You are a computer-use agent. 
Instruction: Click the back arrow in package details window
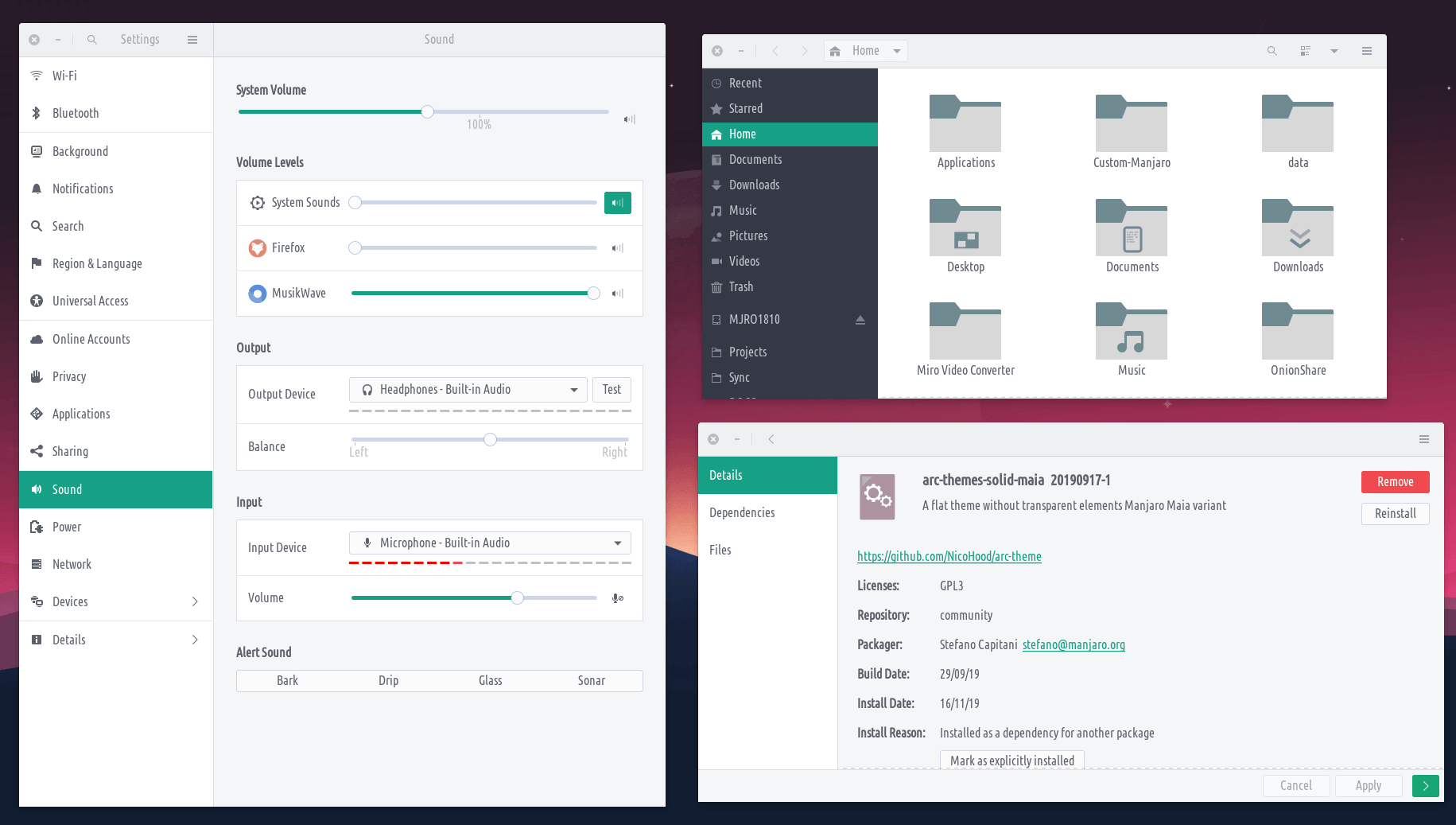(x=771, y=439)
